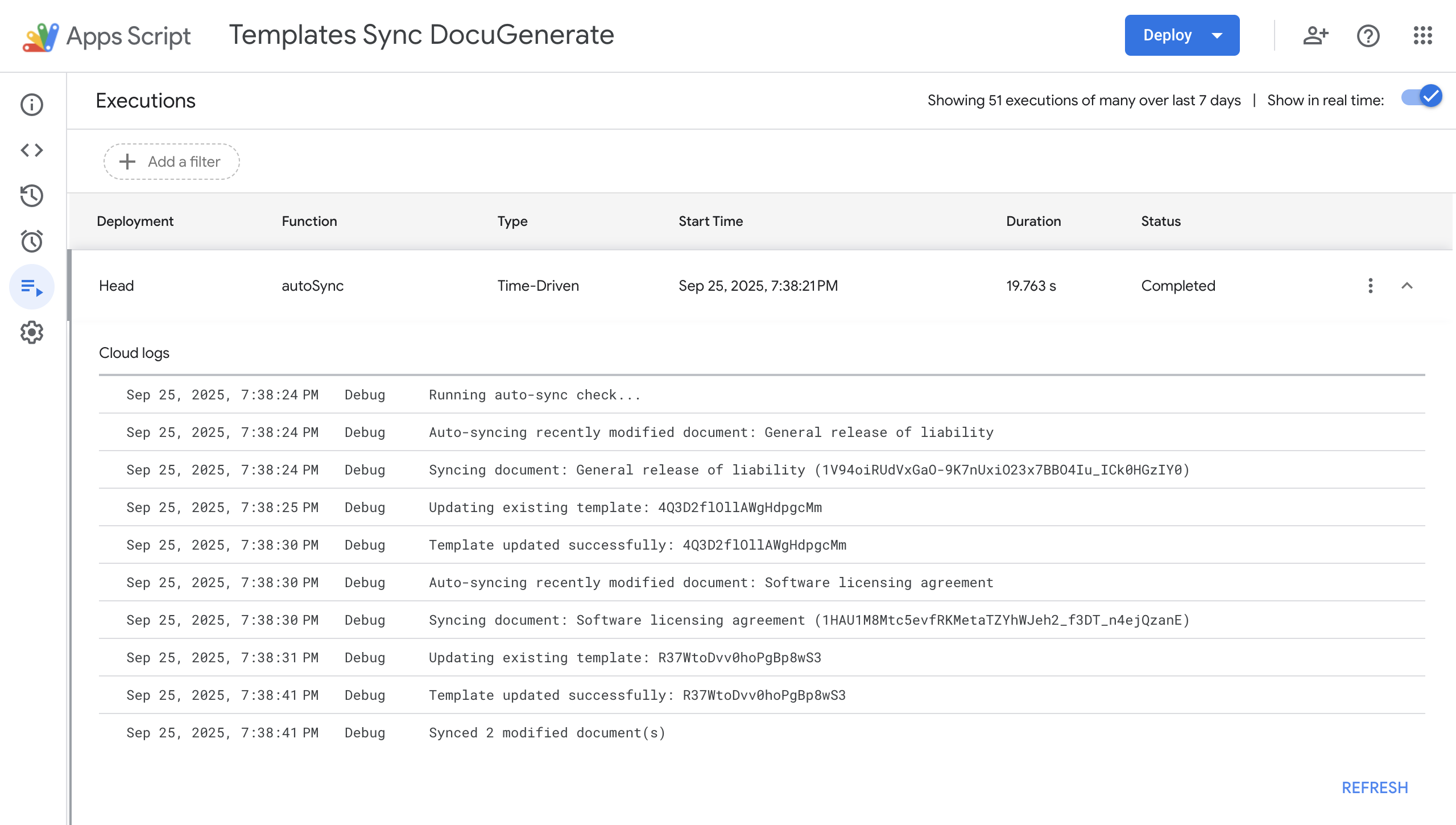
Task: Click the Start Time column header
Action: 710,221
